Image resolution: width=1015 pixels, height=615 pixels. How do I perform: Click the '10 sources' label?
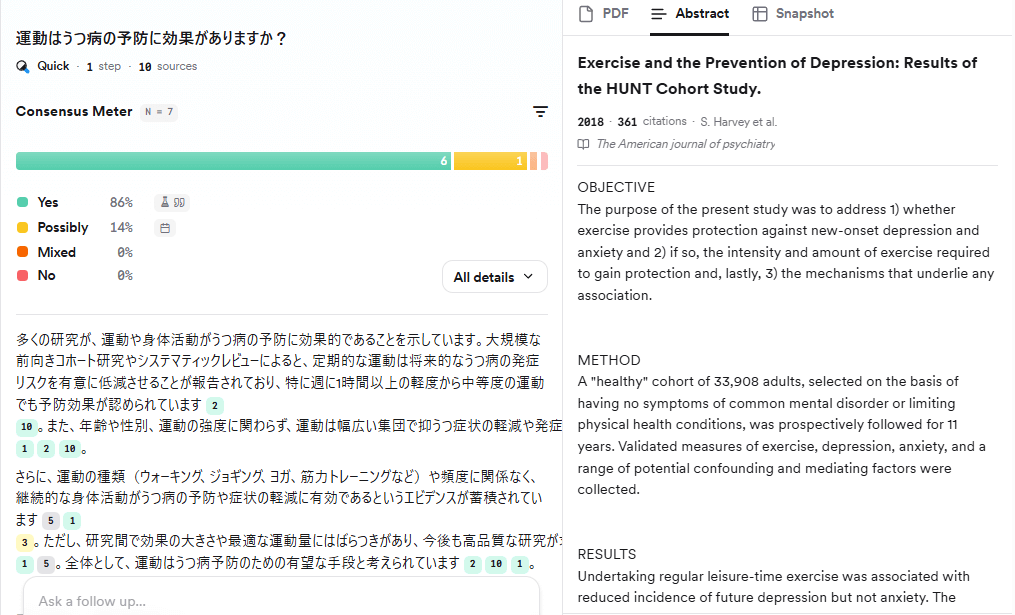(x=168, y=67)
